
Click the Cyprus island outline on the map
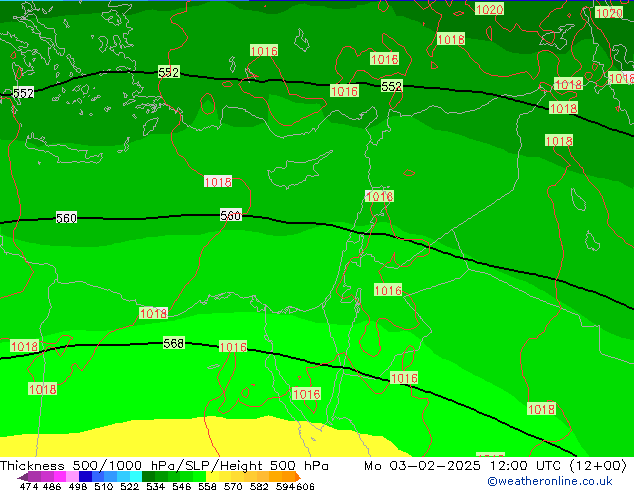pos(300,170)
